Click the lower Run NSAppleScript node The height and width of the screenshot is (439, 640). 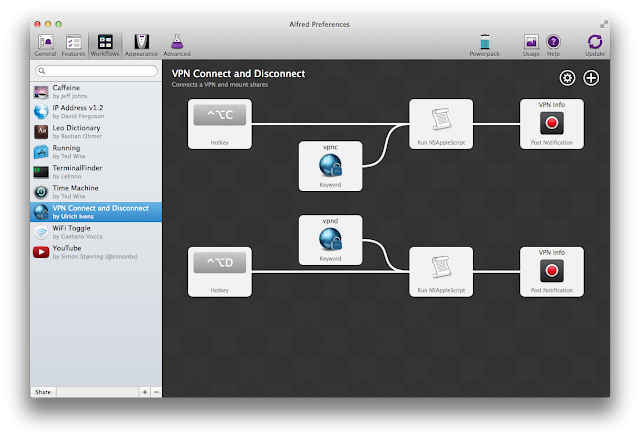point(441,272)
